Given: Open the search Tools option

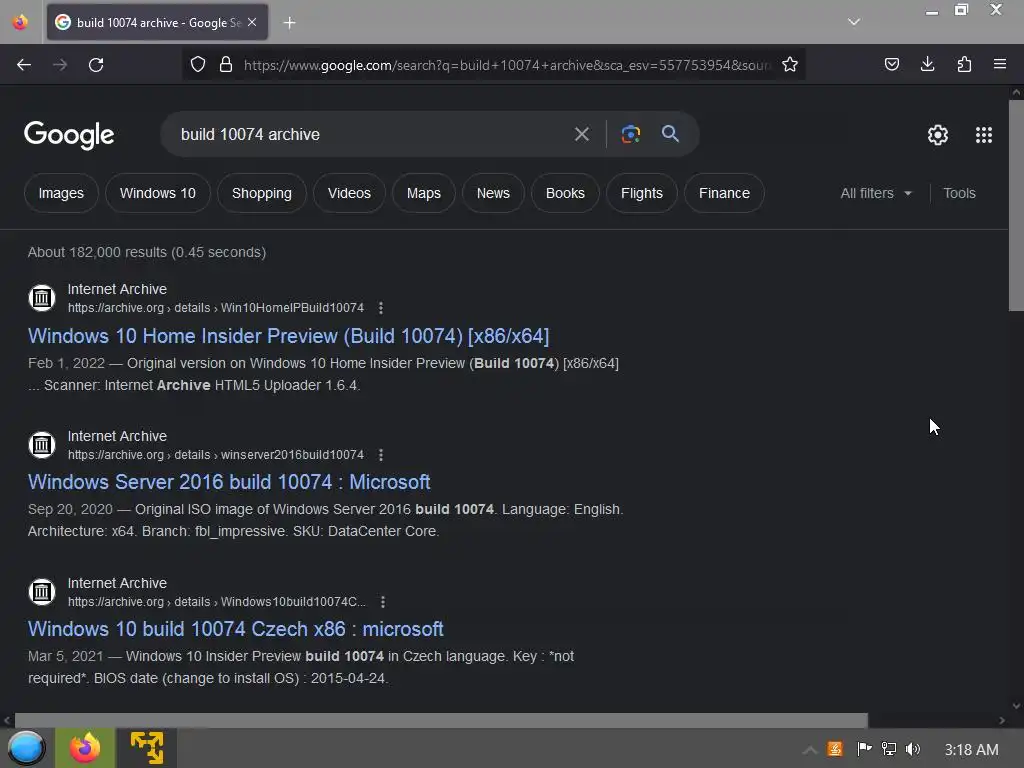Looking at the screenshot, I should pyautogui.click(x=959, y=193).
